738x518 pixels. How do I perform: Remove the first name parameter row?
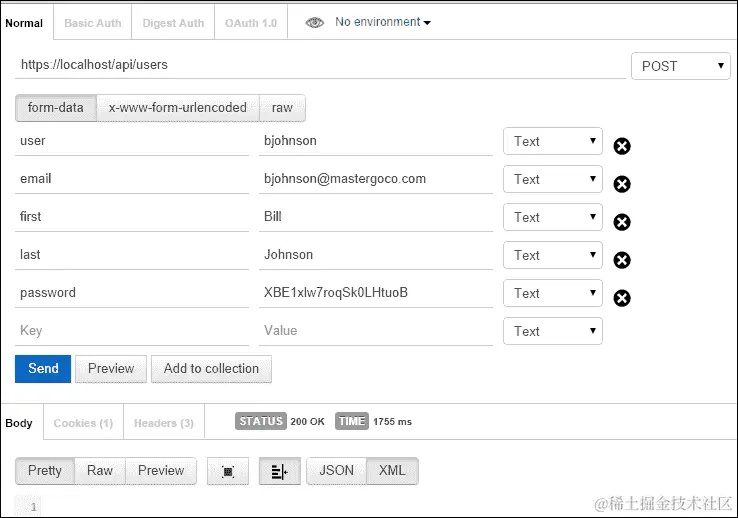tap(622, 222)
